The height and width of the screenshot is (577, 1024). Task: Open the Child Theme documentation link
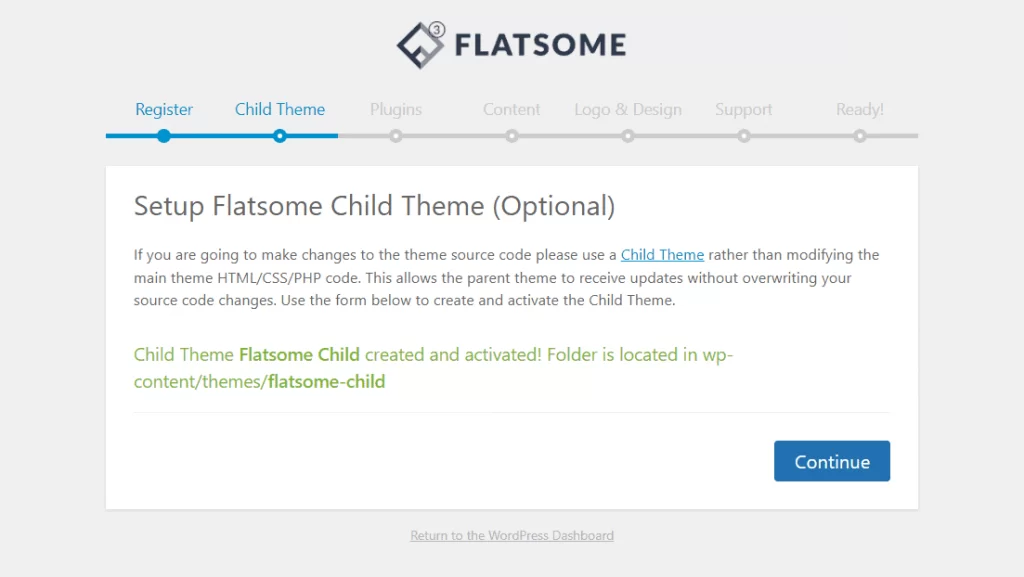[x=662, y=254]
